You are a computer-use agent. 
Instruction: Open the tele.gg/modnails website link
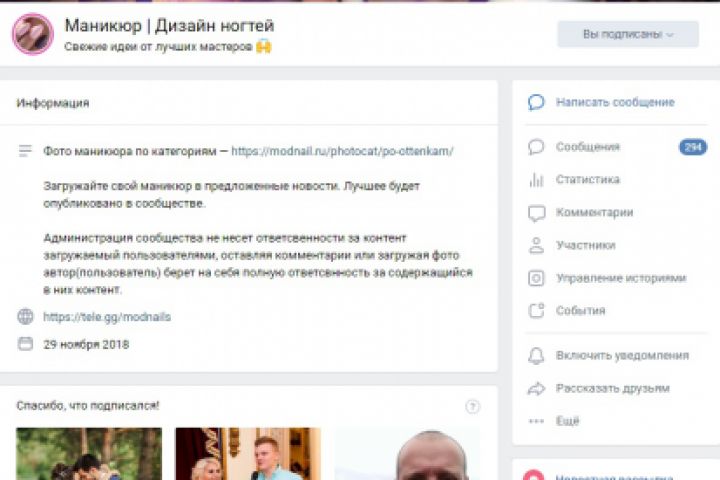tap(107, 317)
